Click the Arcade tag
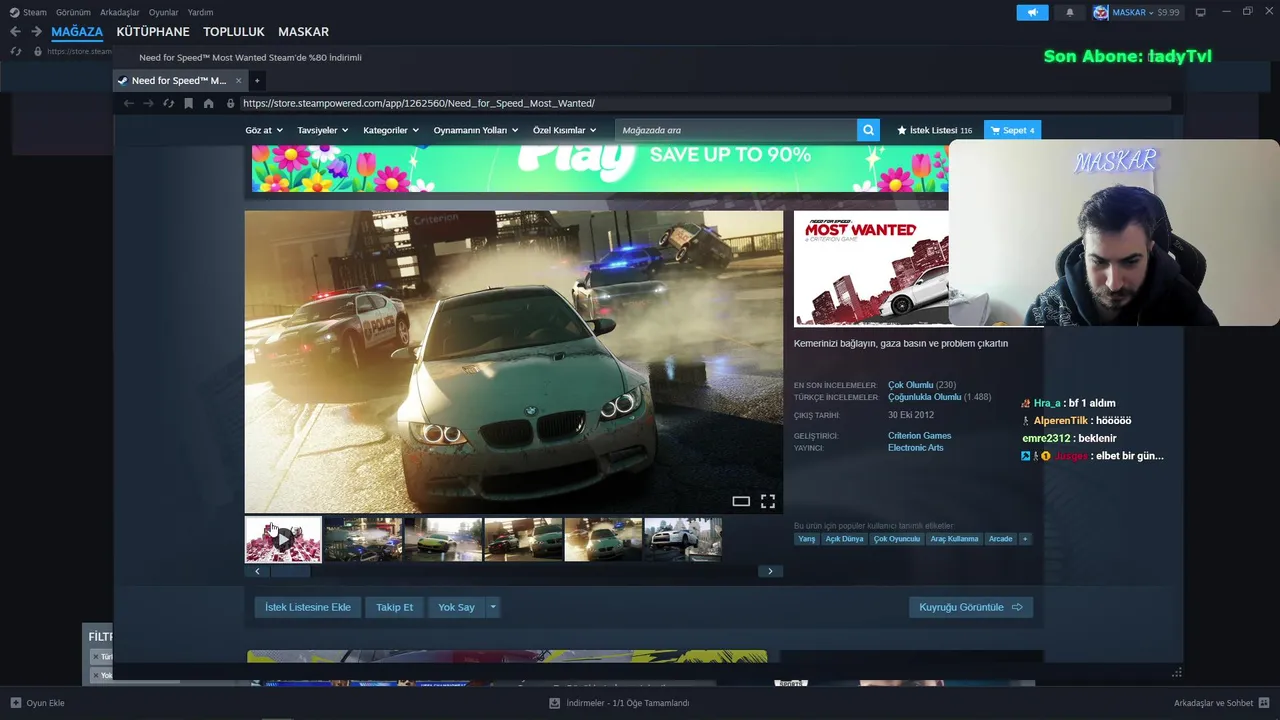This screenshot has height=720, width=1280. point(1000,539)
